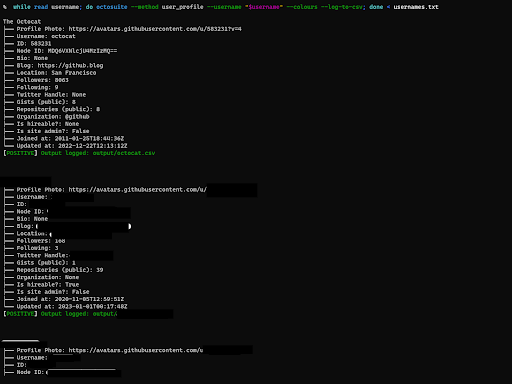Click the github.blog Blog link
512x384 pixels.
tap(70, 66)
